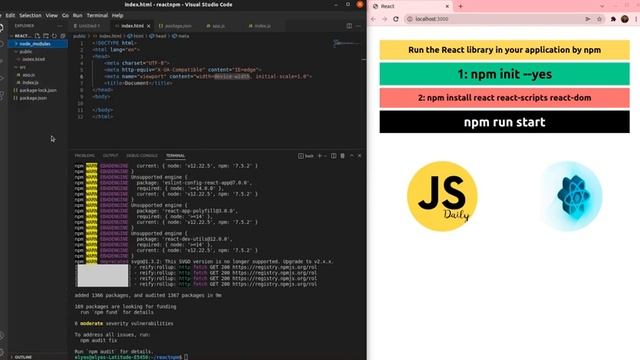Share this page from Chrome address bar
The image size is (640, 360).
(x=588, y=19)
